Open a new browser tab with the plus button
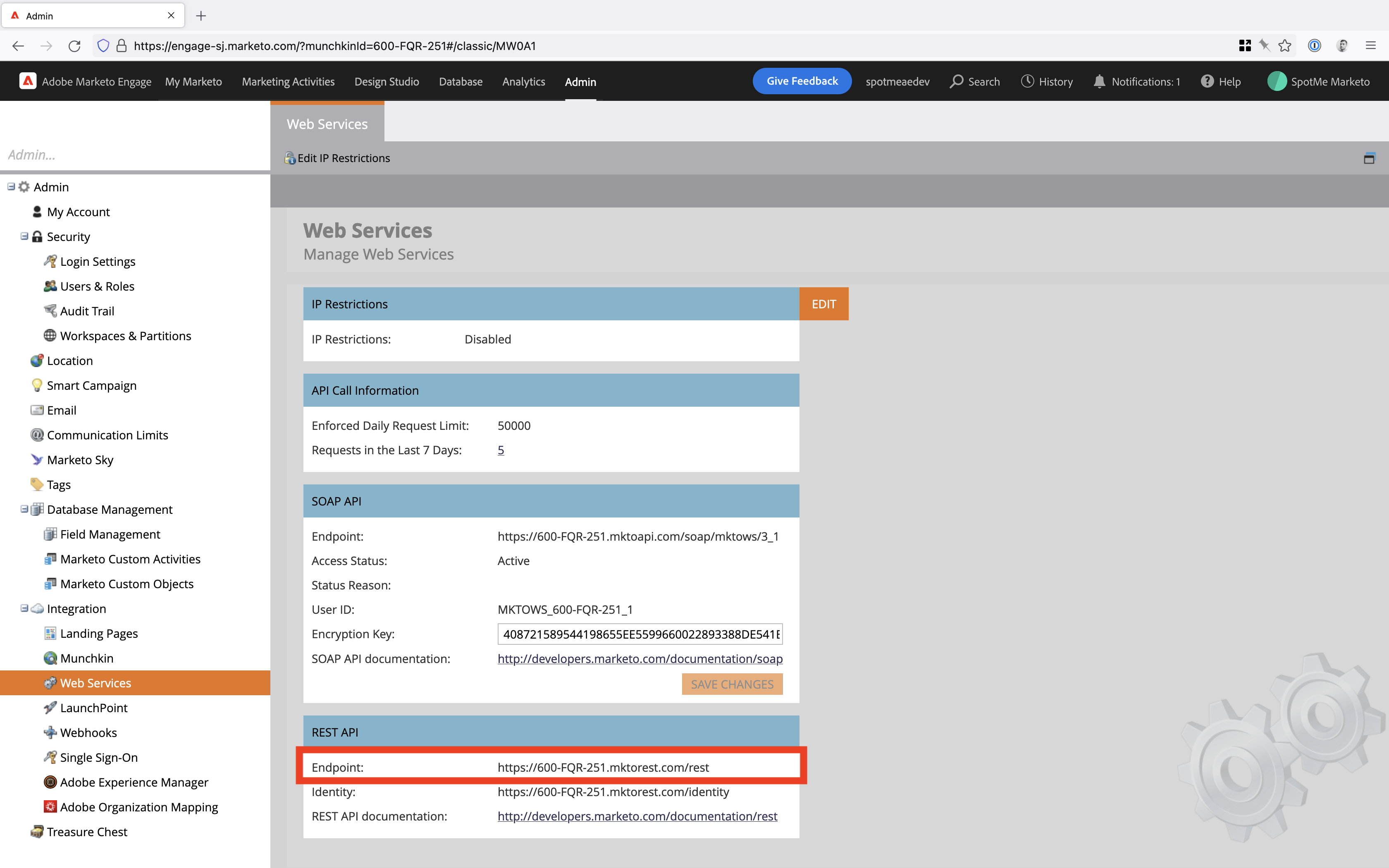 tap(201, 16)
